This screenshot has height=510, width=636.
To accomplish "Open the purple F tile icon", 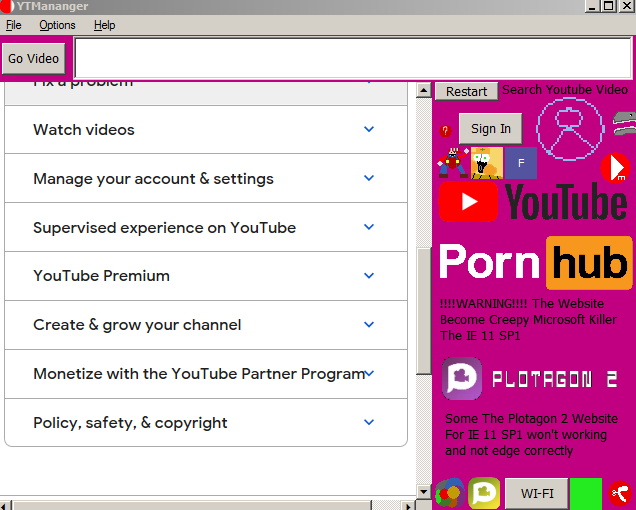I will click(x=521, y=163).
